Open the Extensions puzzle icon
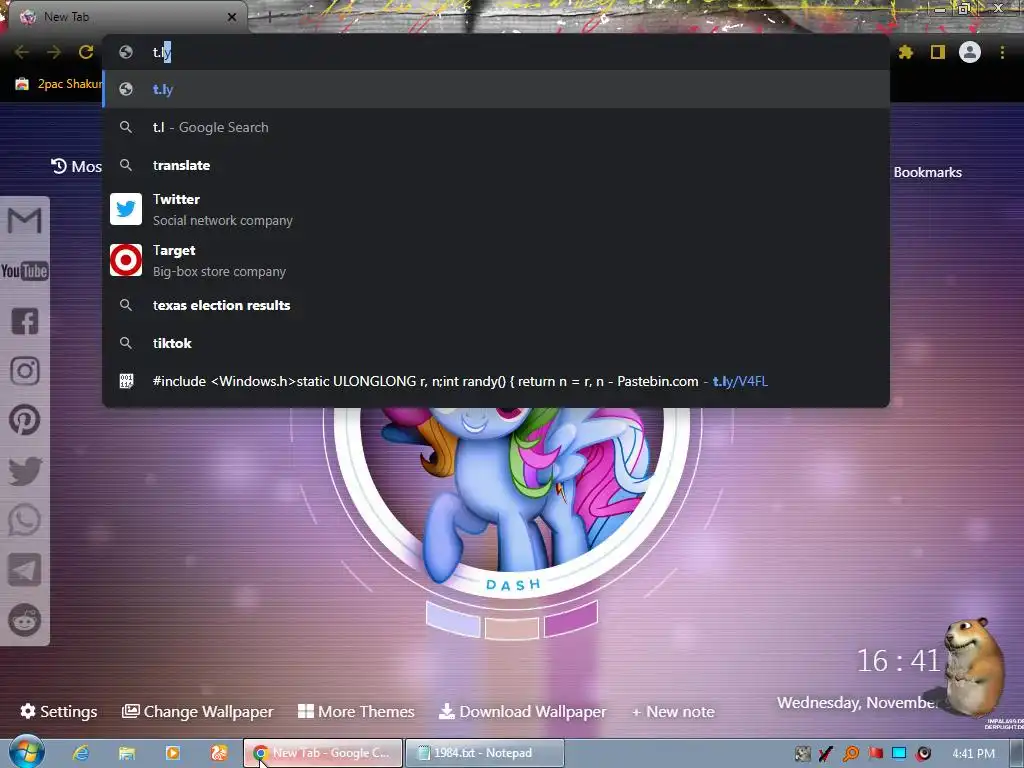This screenshot has width=1024, height=768. click(x=906, y=52)
